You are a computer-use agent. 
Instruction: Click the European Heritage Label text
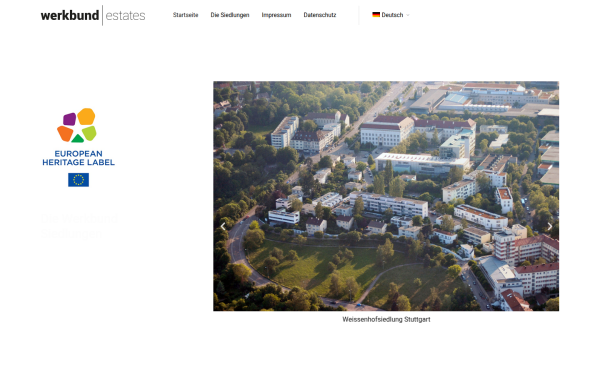tap(78, 158)
